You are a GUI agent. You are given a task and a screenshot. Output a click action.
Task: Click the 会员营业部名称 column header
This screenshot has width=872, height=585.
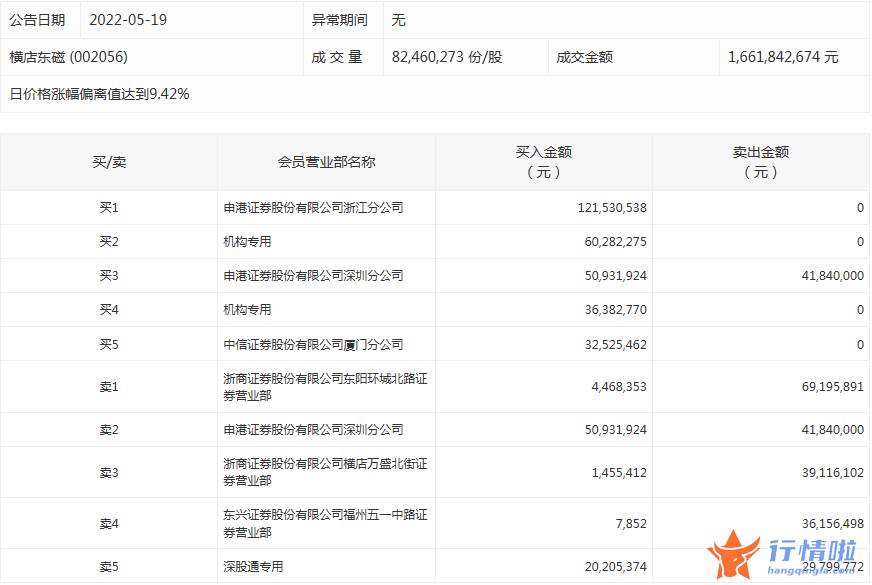coord(326,162)
